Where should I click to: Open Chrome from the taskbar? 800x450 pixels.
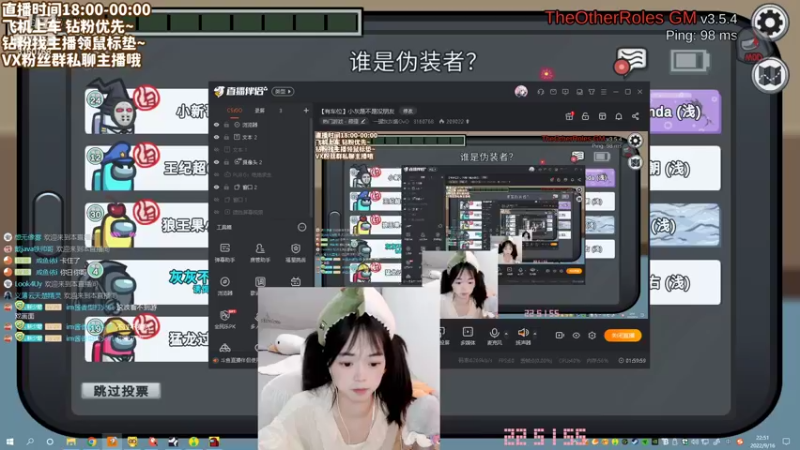(91, 441)
